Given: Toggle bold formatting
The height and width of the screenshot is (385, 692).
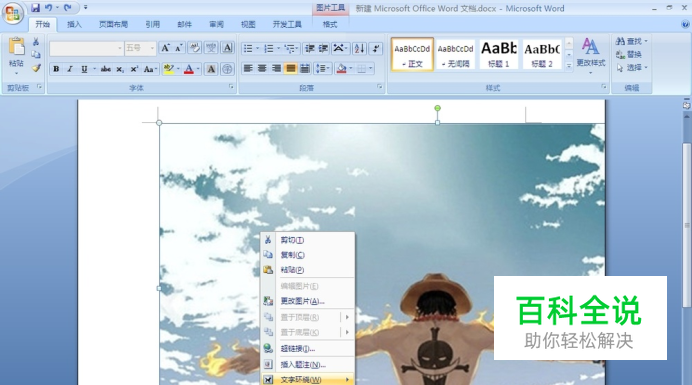Looking at the screenshot, I should (56, 69).
